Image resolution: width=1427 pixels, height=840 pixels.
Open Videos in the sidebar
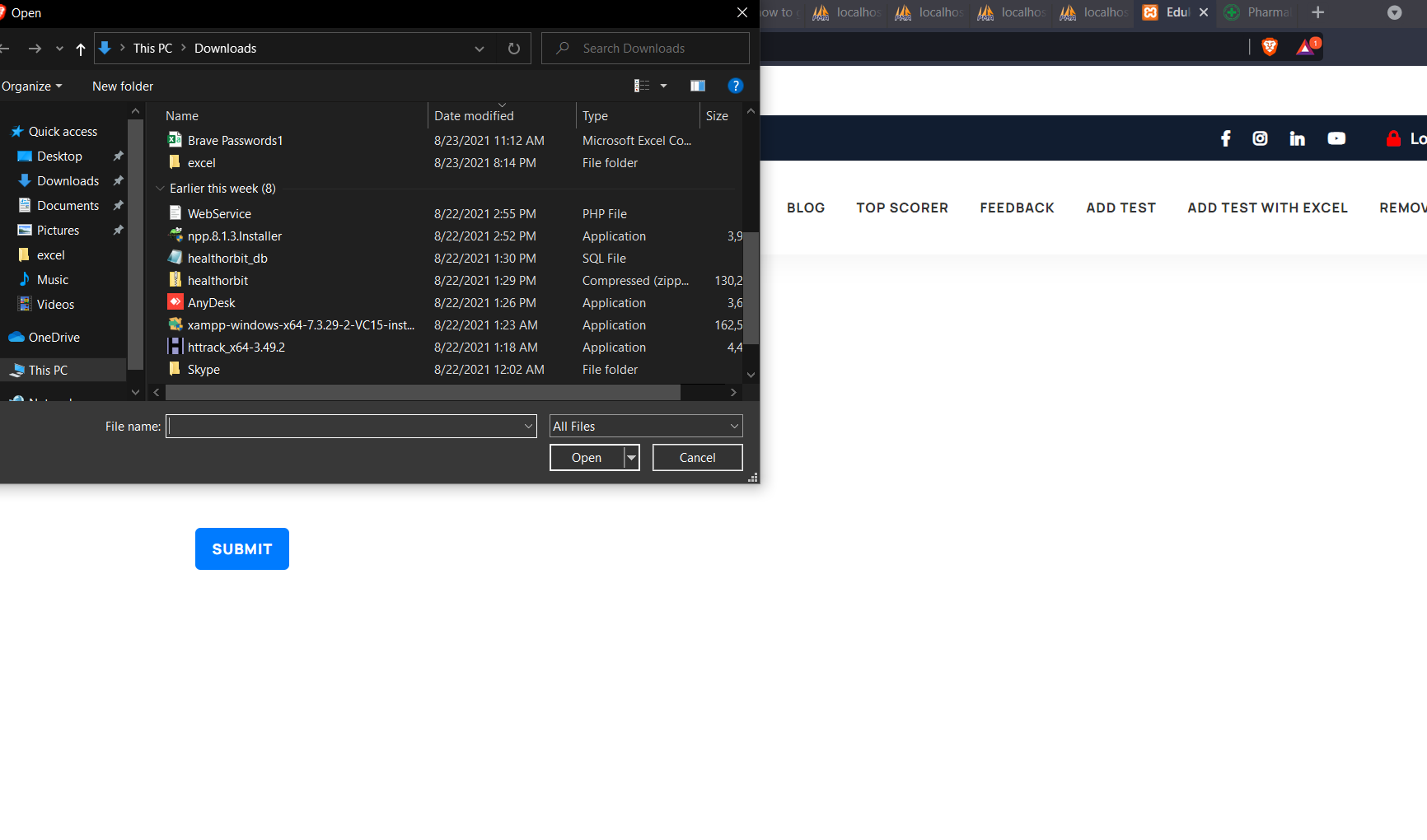55,305
